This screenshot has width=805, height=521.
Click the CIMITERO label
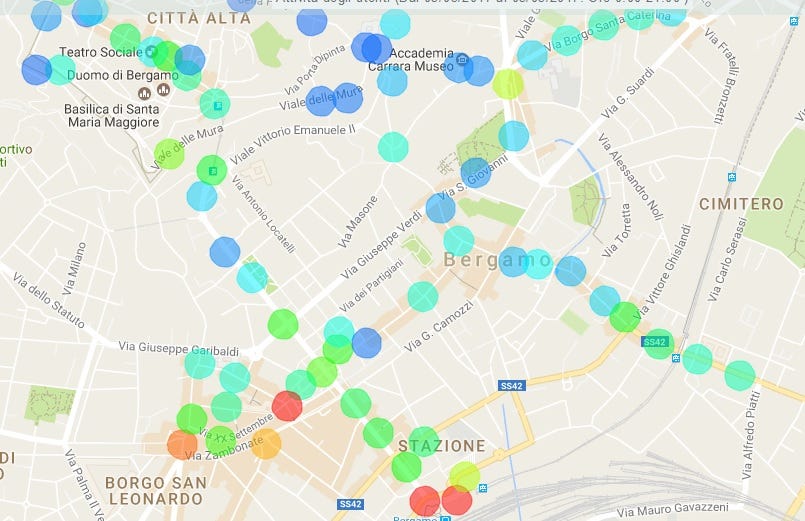coord(741,204)
